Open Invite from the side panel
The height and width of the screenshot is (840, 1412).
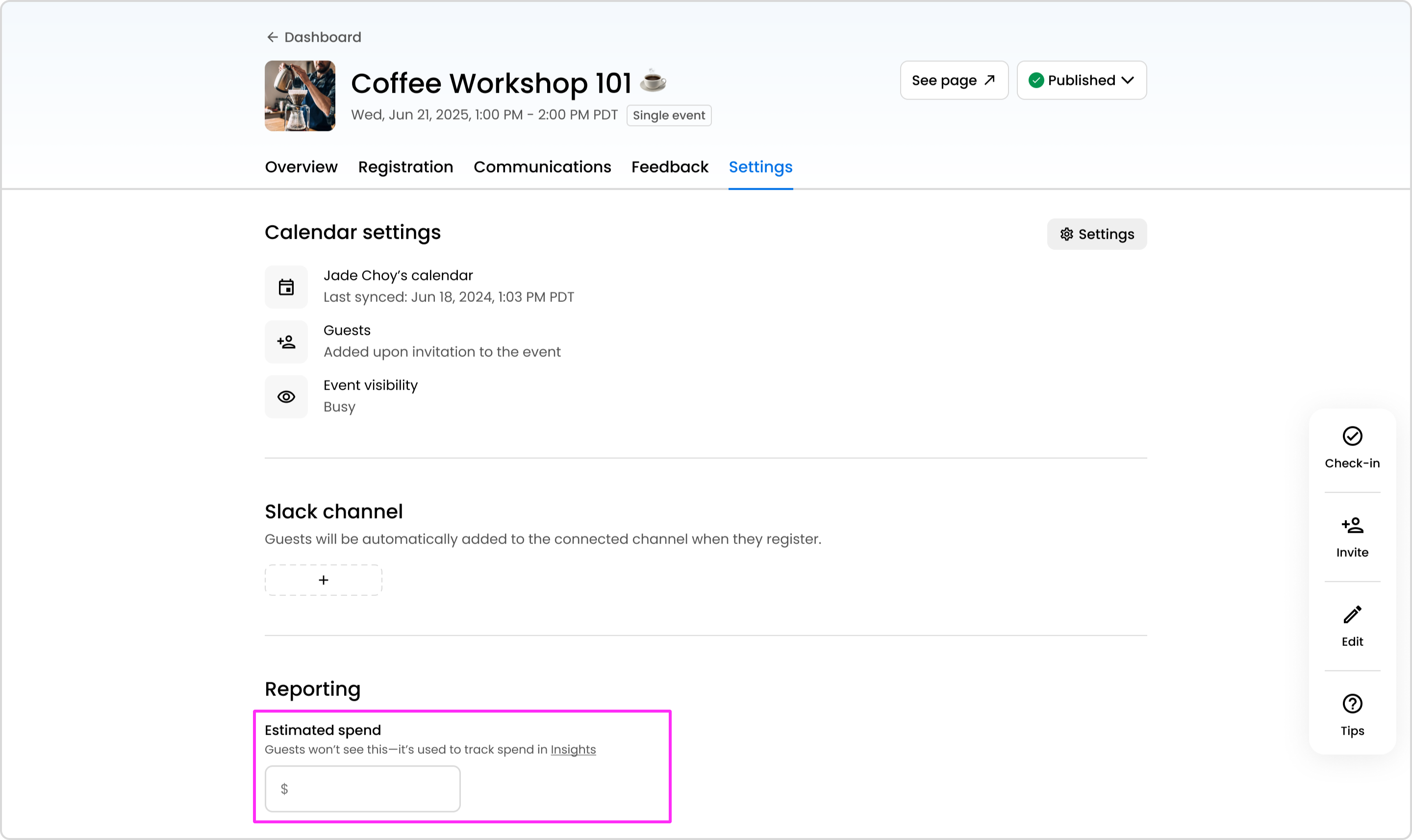pos(1352,537)
